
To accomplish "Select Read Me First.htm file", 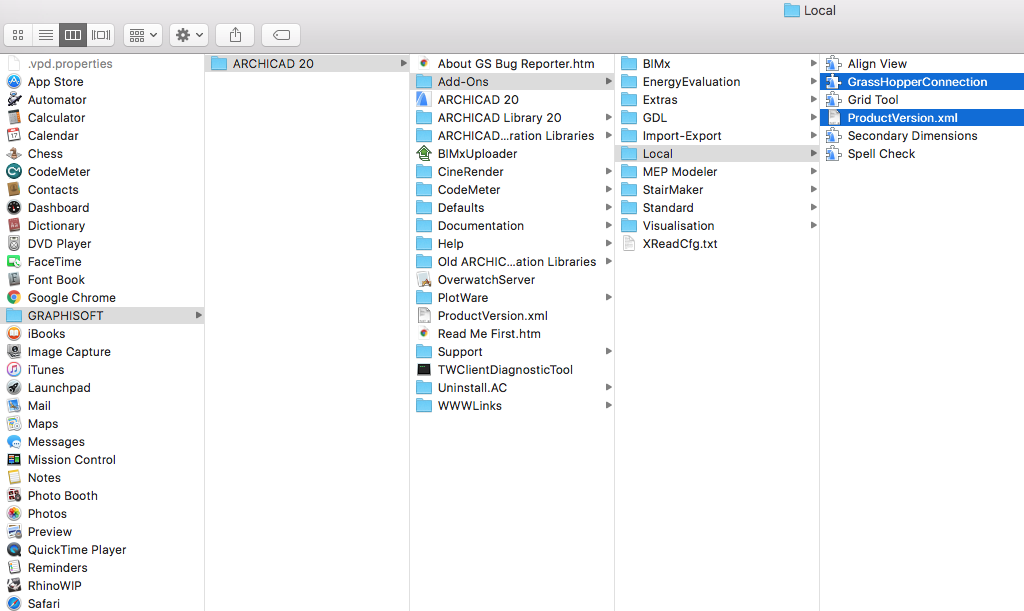I will 489,334.
